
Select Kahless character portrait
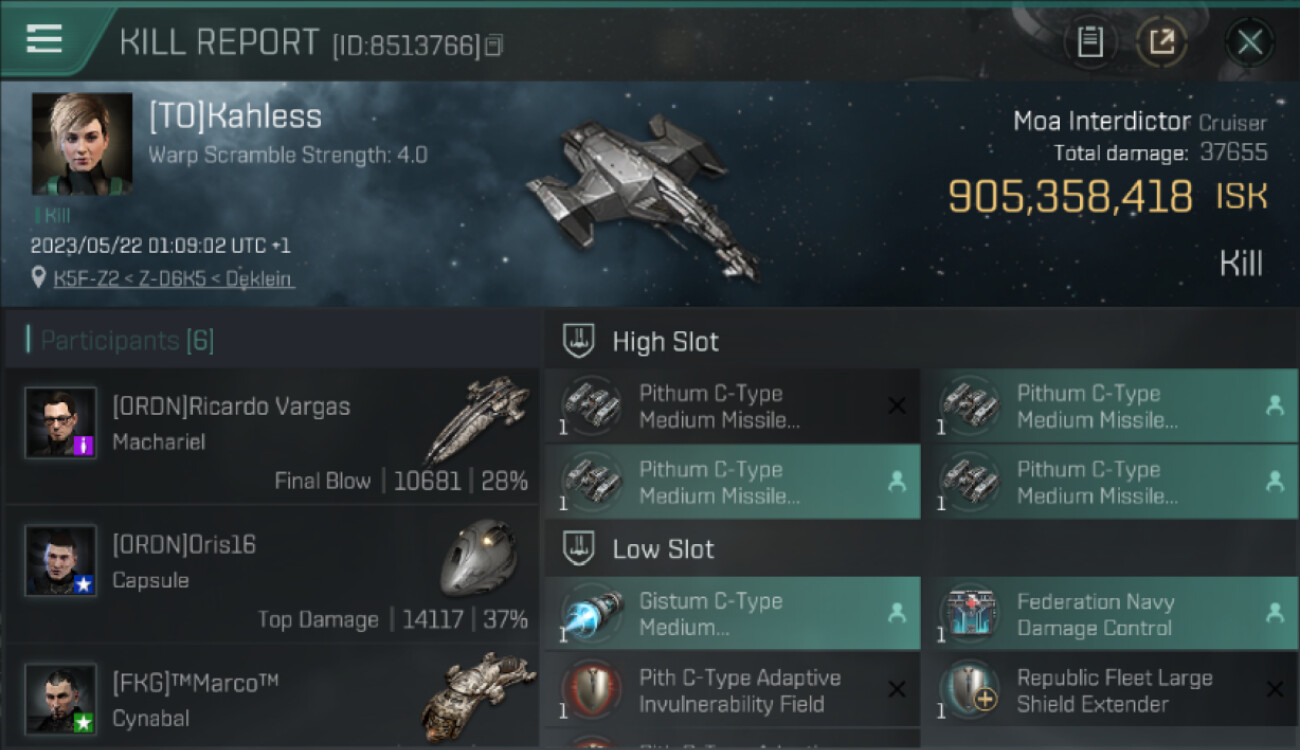click(x=82, y=144)
